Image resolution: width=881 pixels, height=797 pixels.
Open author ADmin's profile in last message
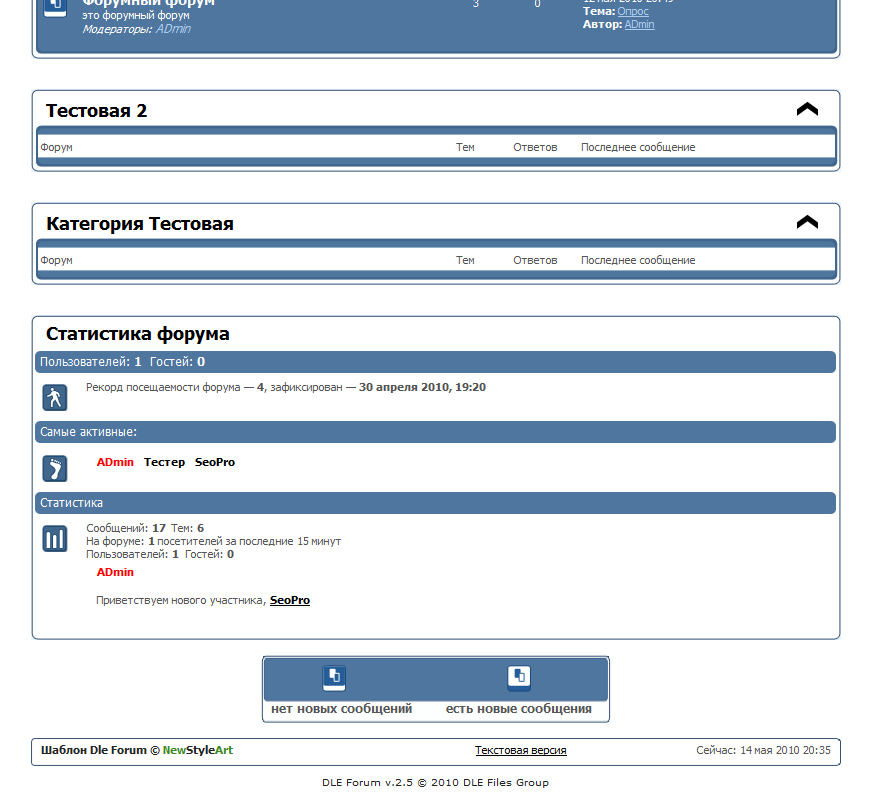point(639,24)
